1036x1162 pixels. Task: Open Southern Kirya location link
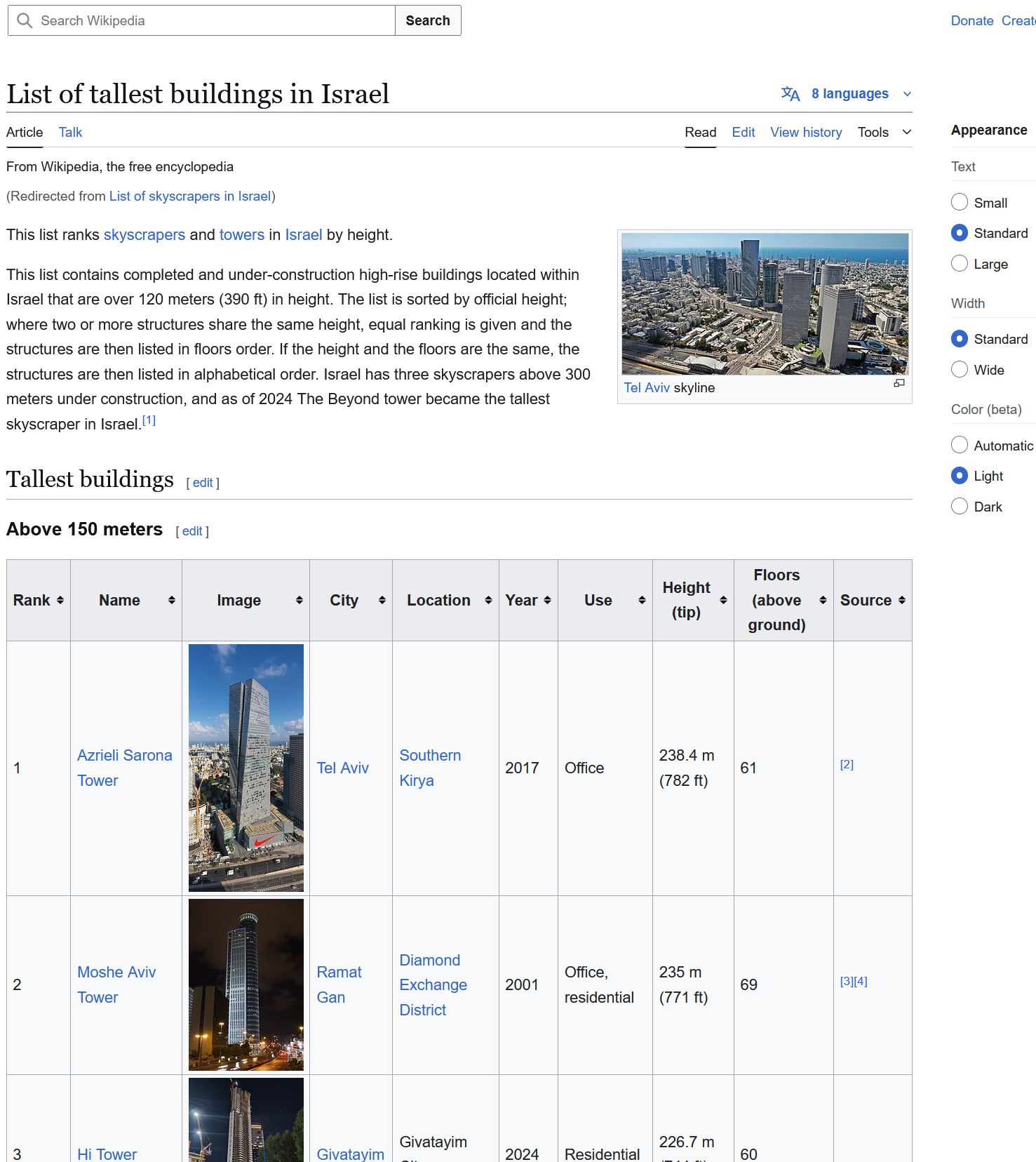tap(430, 768)
